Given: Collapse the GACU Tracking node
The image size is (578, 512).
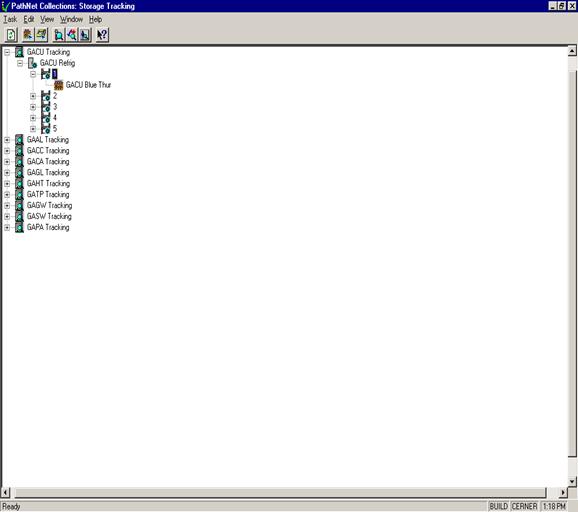Looking at the screenshot, I should 7,52.
